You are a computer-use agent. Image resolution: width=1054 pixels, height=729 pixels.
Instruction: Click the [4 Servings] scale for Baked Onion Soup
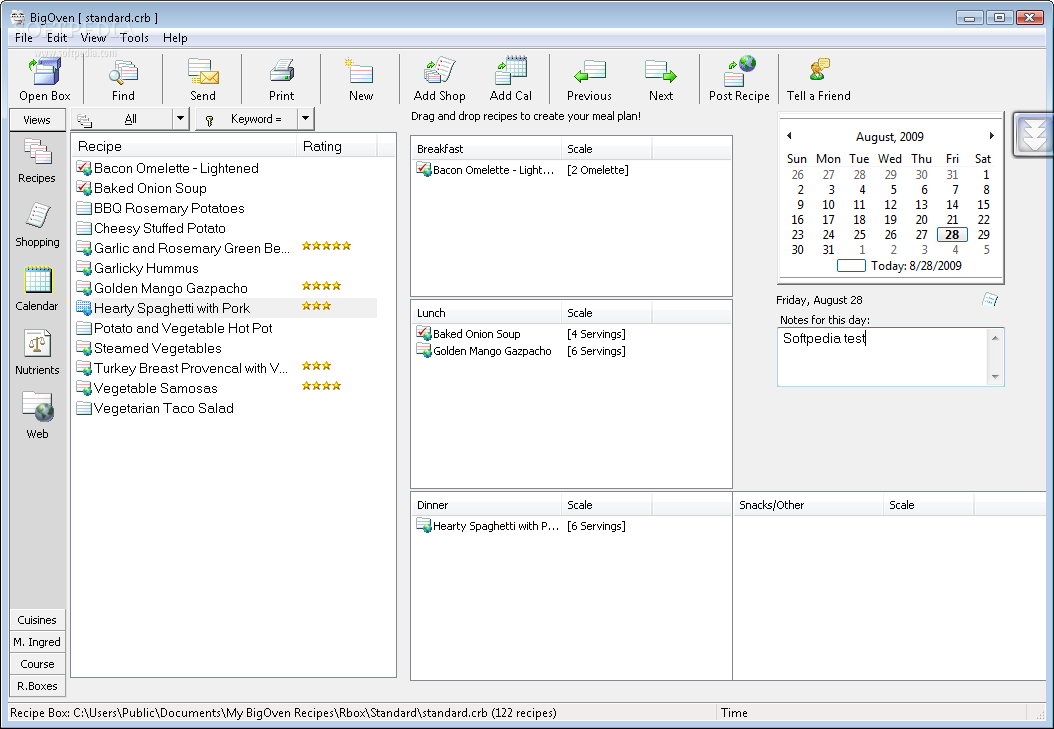tap(596, 333)
